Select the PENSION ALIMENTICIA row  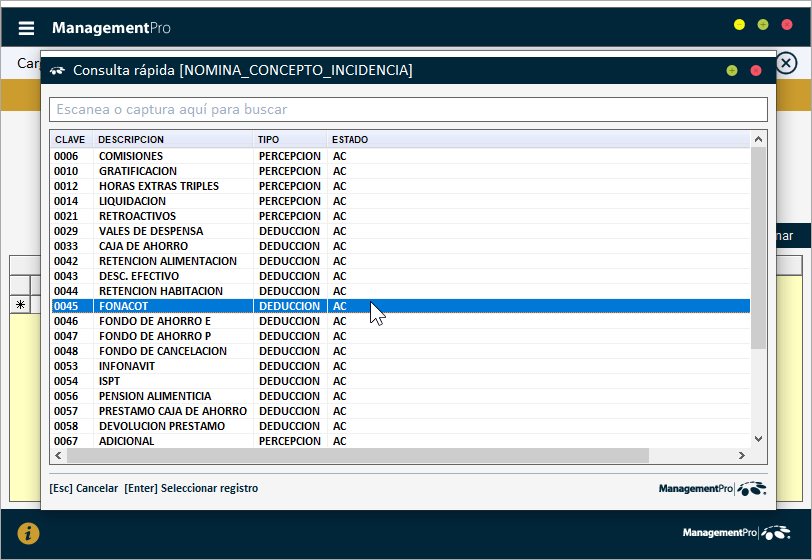pos(400,396)
